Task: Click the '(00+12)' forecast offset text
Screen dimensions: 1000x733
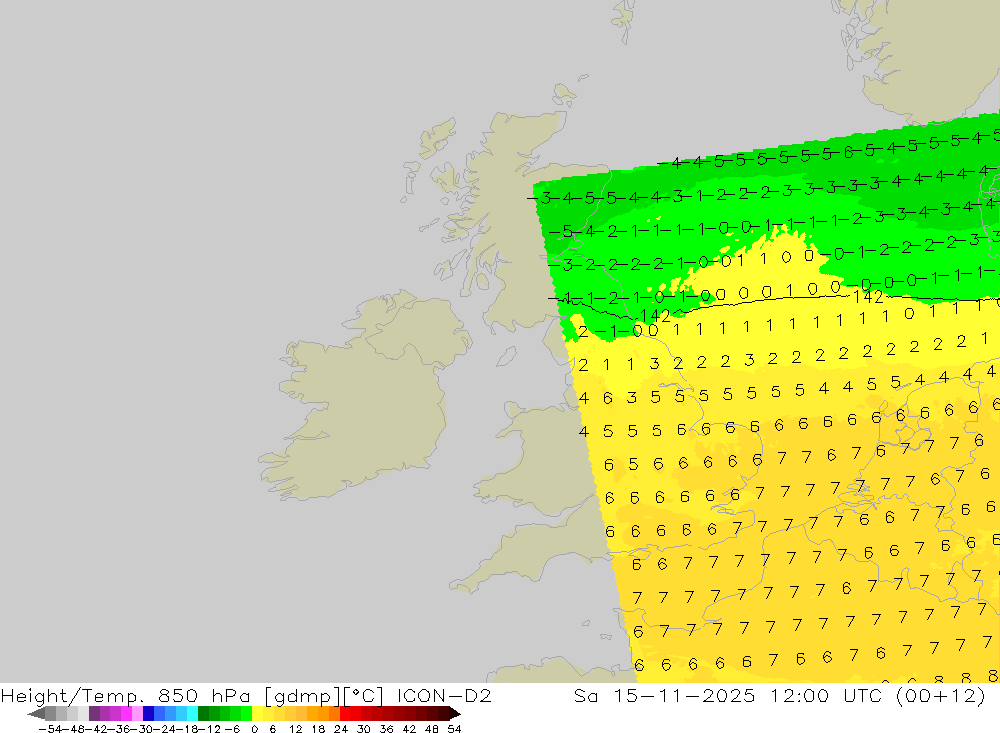Action: tap(941, 696)
